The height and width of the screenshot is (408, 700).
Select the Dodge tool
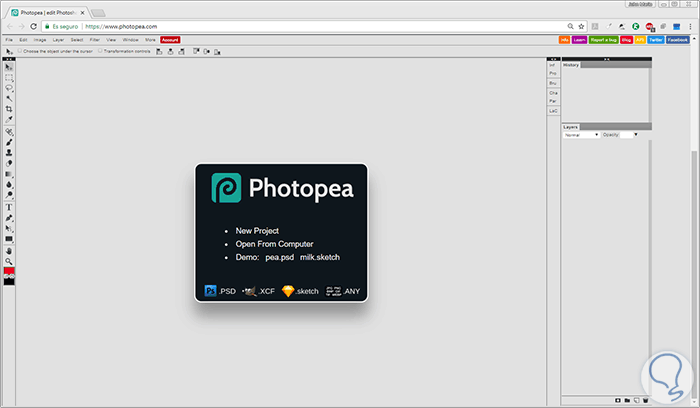coord(9,195)
